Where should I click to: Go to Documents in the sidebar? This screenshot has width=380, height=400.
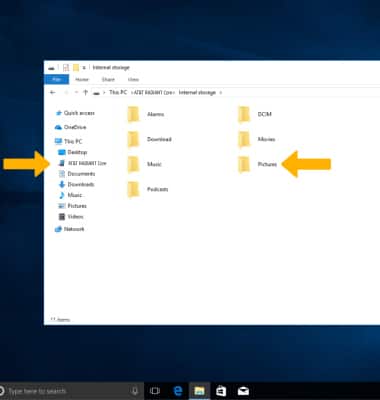pos(77,174)
